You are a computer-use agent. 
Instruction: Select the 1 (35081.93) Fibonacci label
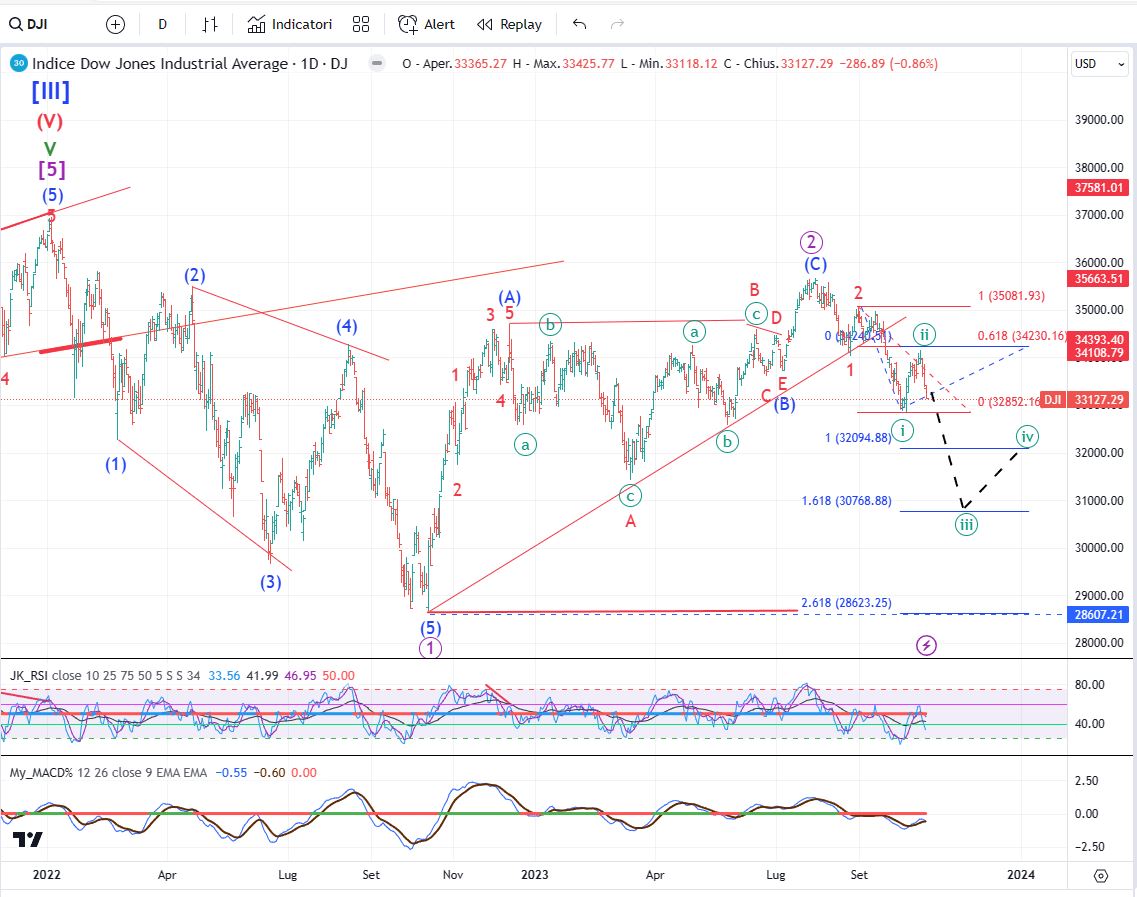1011,296
